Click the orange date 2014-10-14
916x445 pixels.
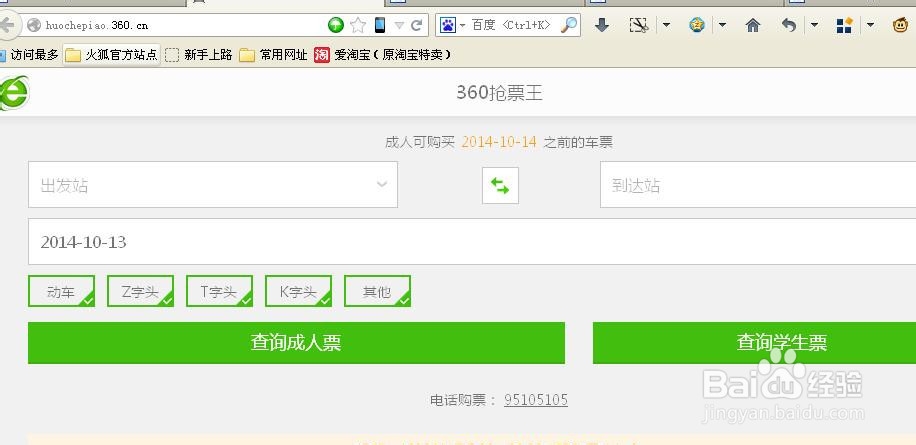[x=499, y=142]
